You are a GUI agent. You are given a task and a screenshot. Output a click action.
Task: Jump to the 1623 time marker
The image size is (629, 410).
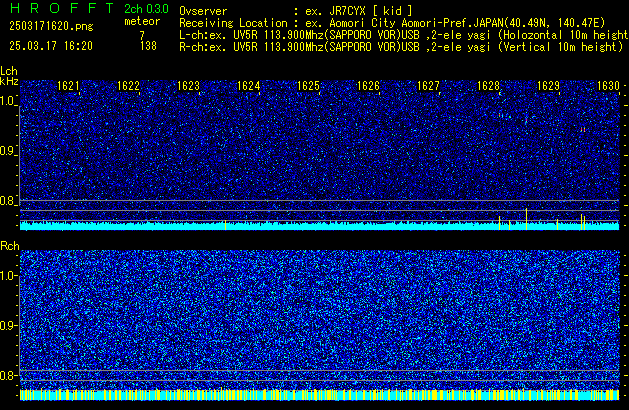188,86
